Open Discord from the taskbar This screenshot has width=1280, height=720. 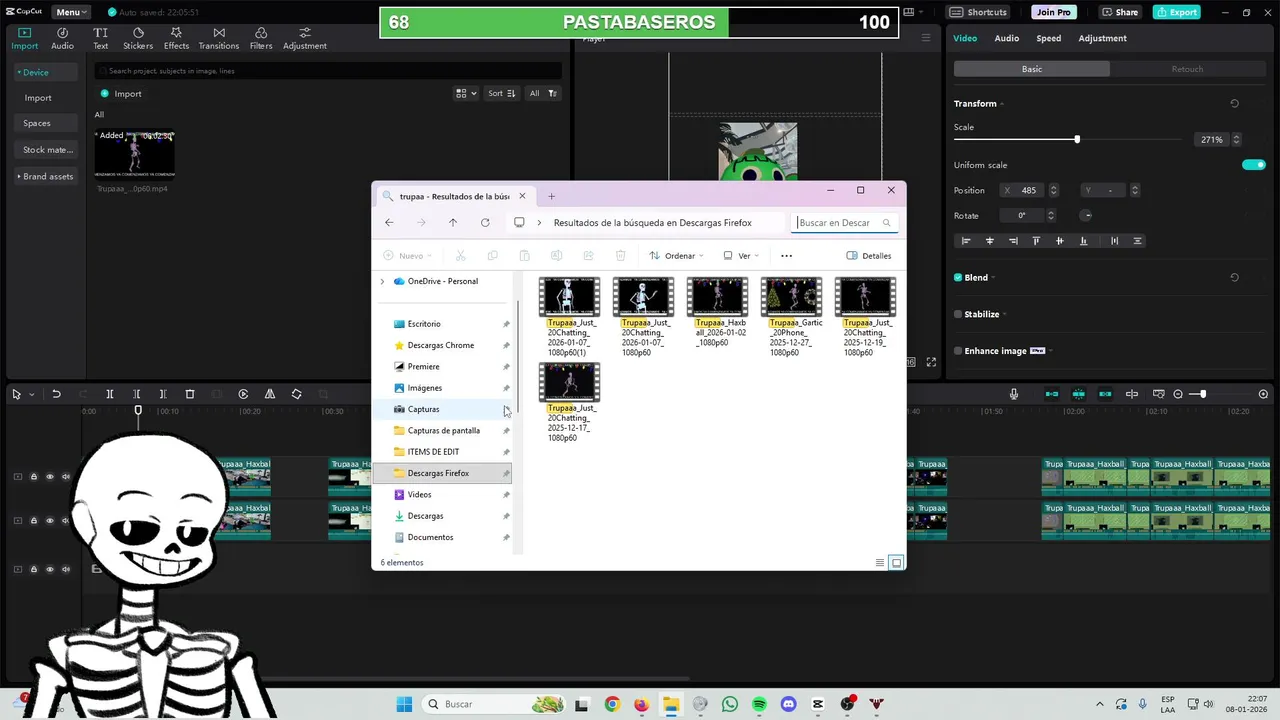(788, 704)
